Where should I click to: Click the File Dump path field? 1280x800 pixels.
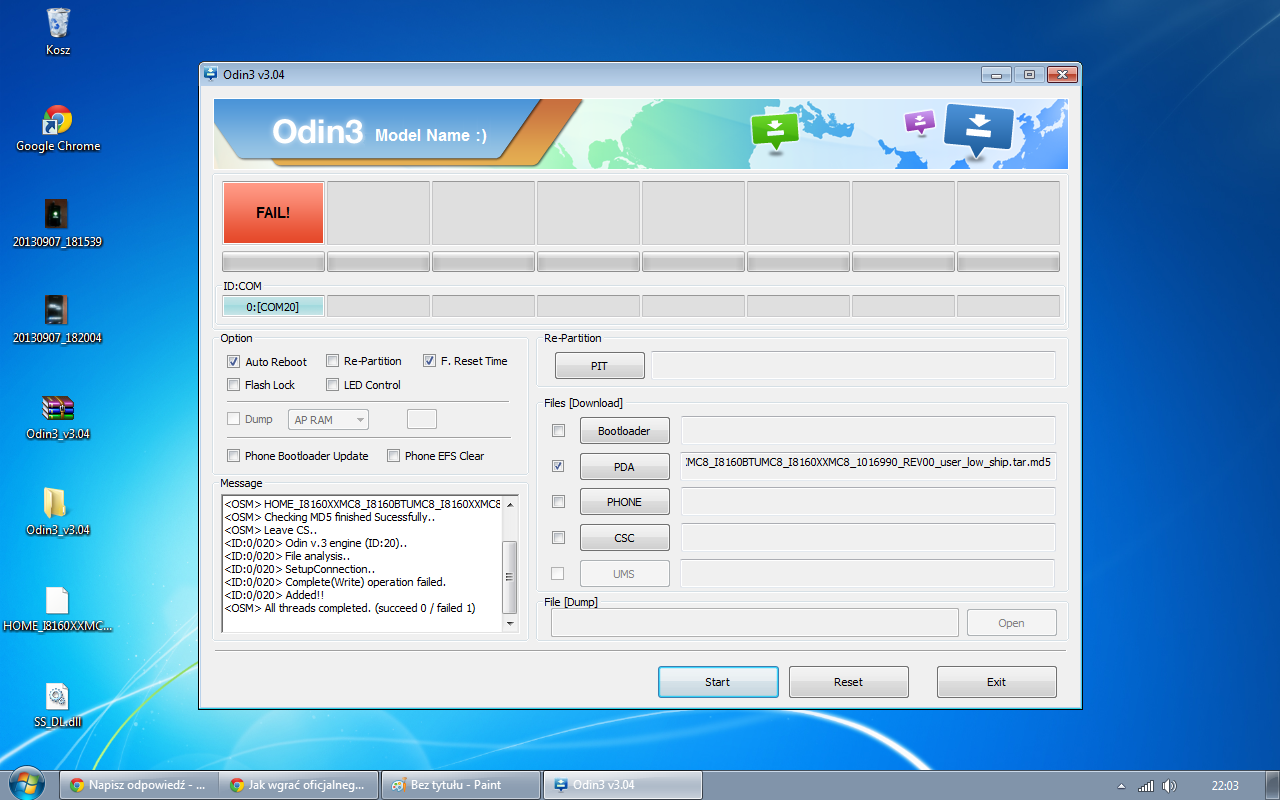[x=755, y=623]
